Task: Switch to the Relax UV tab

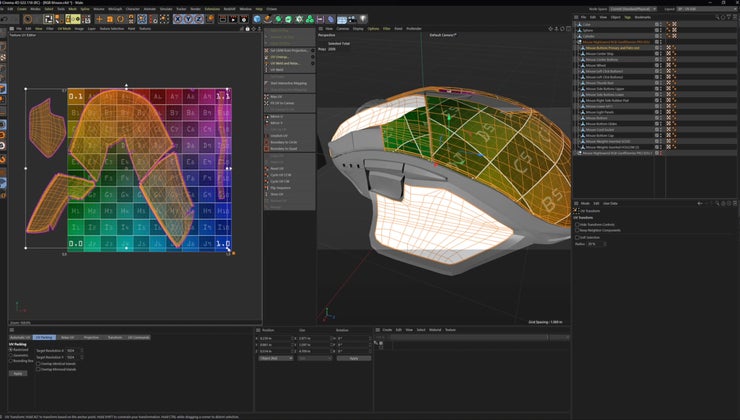Action: tap(68, 337)
